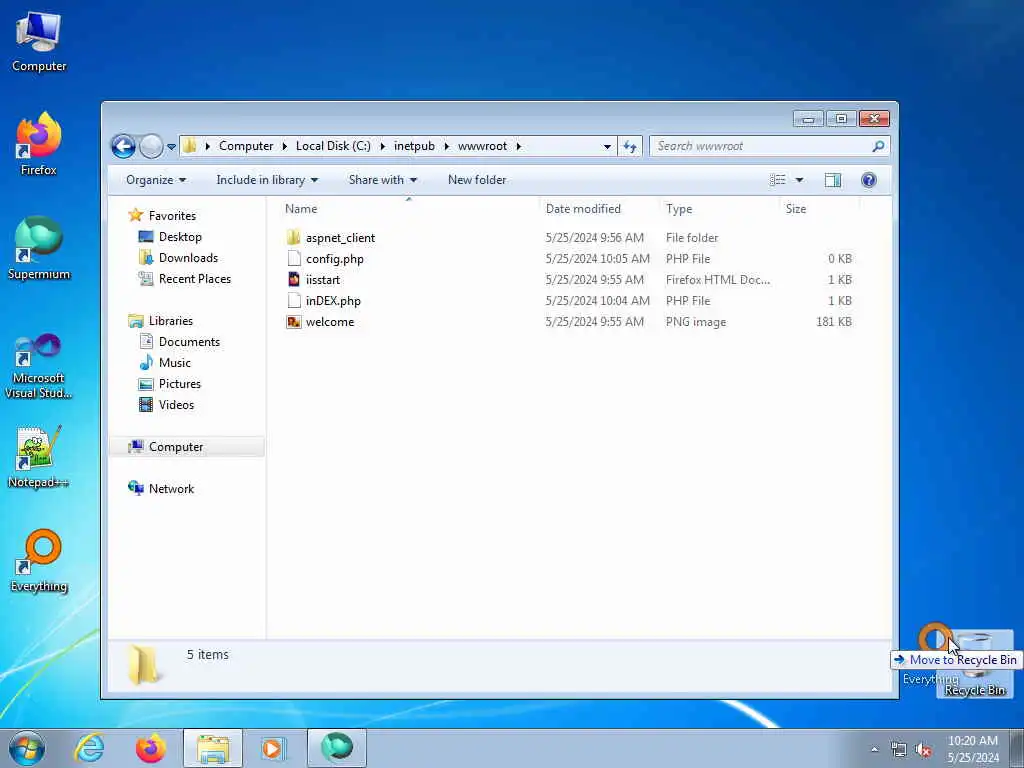Open Desktop under Favorites
This screenshot has width=1024, height=768.
(171, 236)
